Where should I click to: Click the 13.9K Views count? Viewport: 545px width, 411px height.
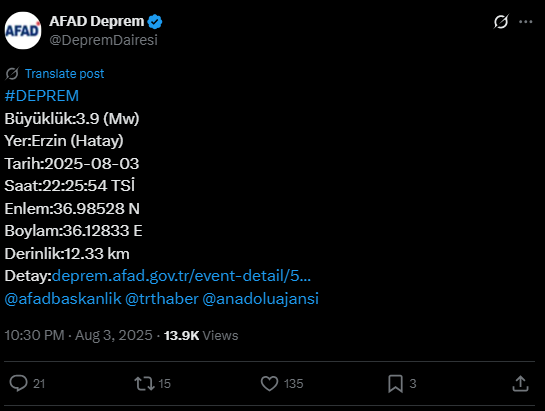(201, 336)
